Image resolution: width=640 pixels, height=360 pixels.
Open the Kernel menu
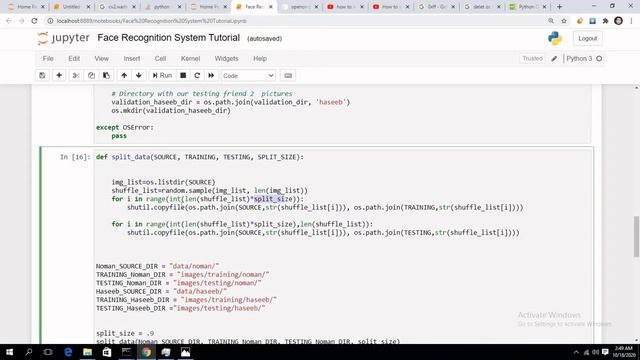click(190, 59)
